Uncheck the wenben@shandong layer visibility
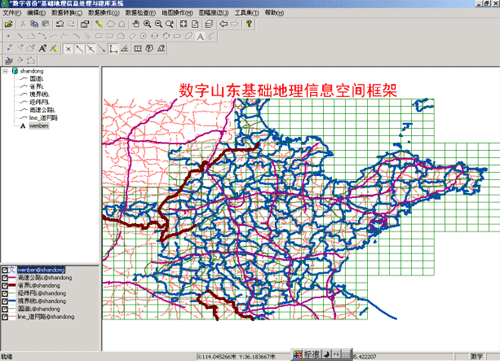The height and width of the screenshot is (361, 500). tap(5, 270)
